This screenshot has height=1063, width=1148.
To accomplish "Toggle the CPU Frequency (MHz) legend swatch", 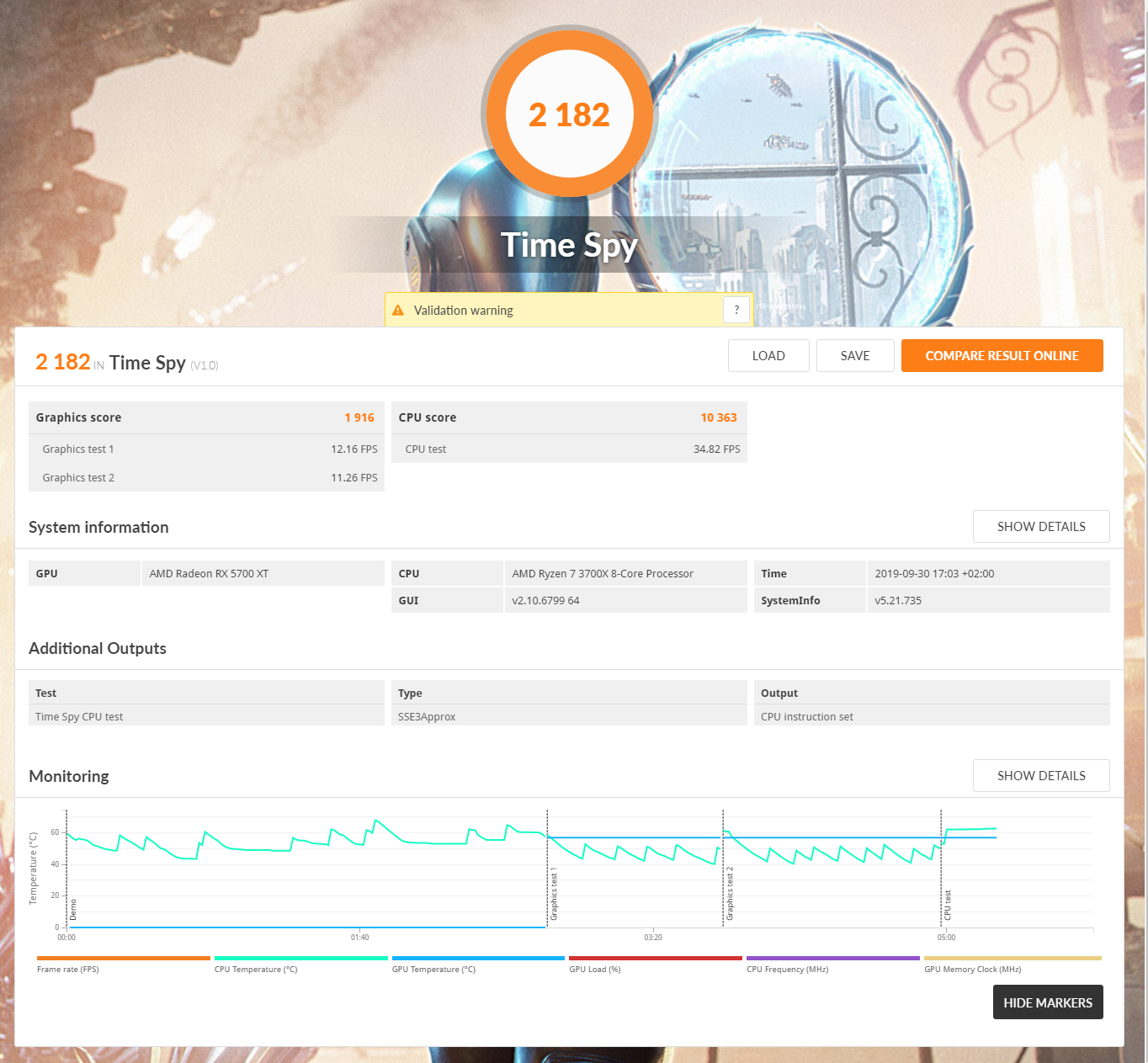I will coord(833,958).
